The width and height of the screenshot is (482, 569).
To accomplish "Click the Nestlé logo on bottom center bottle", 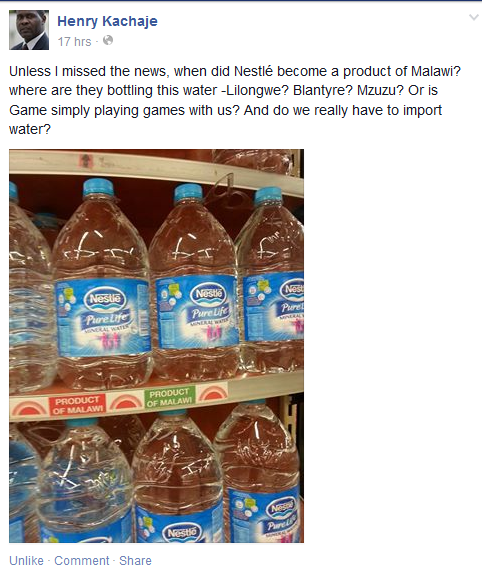I will (x=182, y=533).
